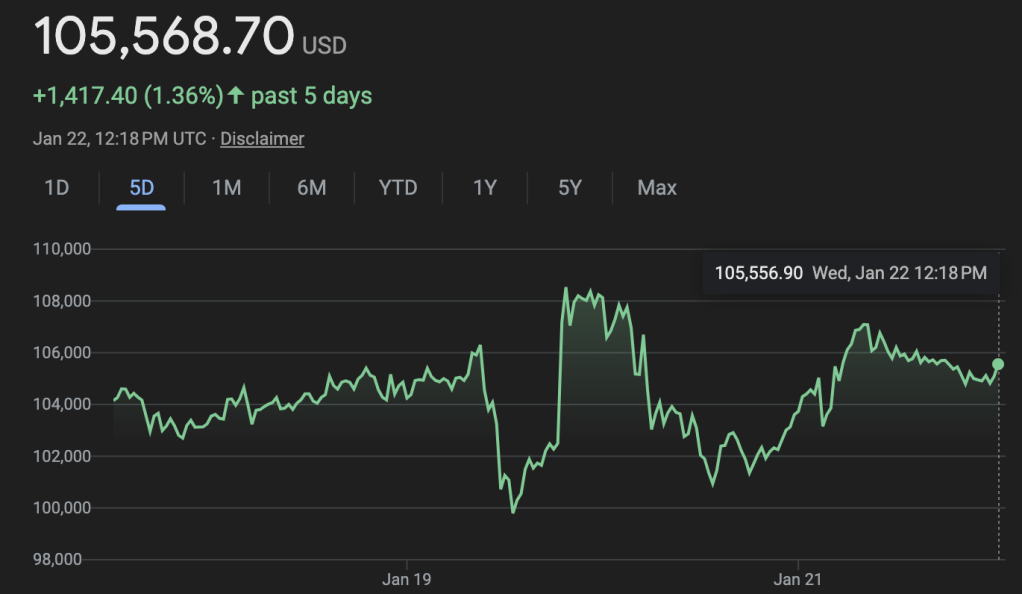Click the green dot marker on chart line
The image size is (1022, 594).
pyautogui.click(x=998, y=364)
